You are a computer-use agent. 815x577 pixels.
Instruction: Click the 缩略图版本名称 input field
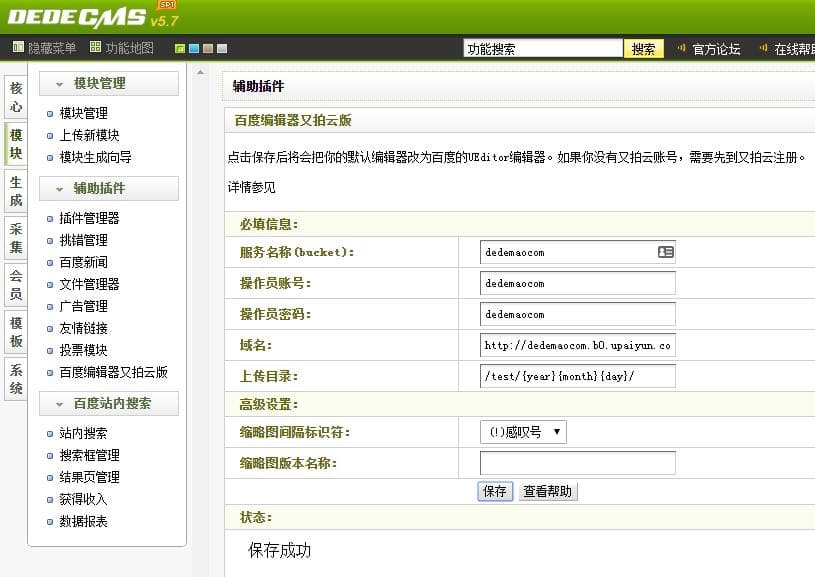point(577,463)
